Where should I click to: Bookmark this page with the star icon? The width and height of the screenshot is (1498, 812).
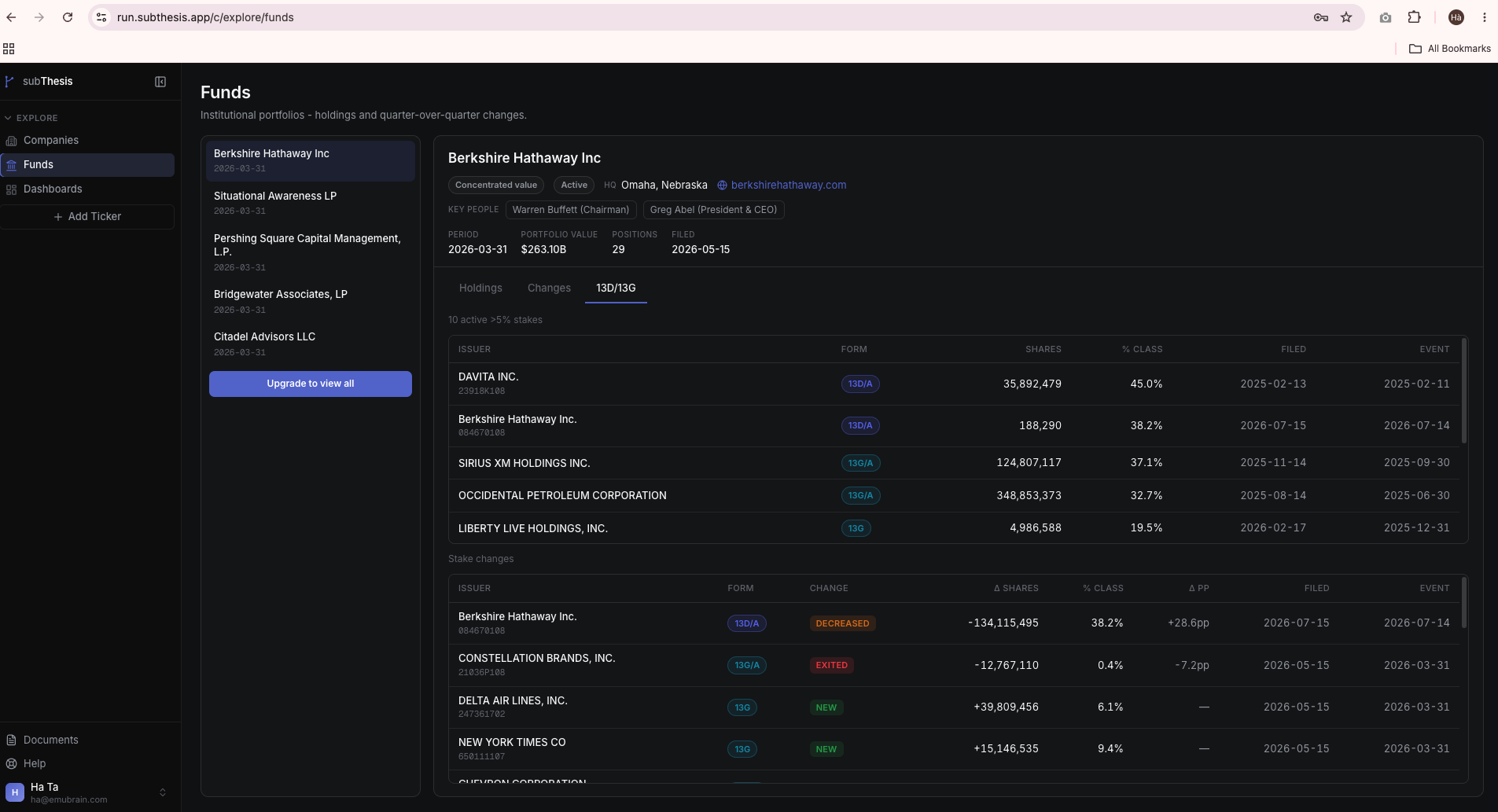click(x=1346, y=17)
